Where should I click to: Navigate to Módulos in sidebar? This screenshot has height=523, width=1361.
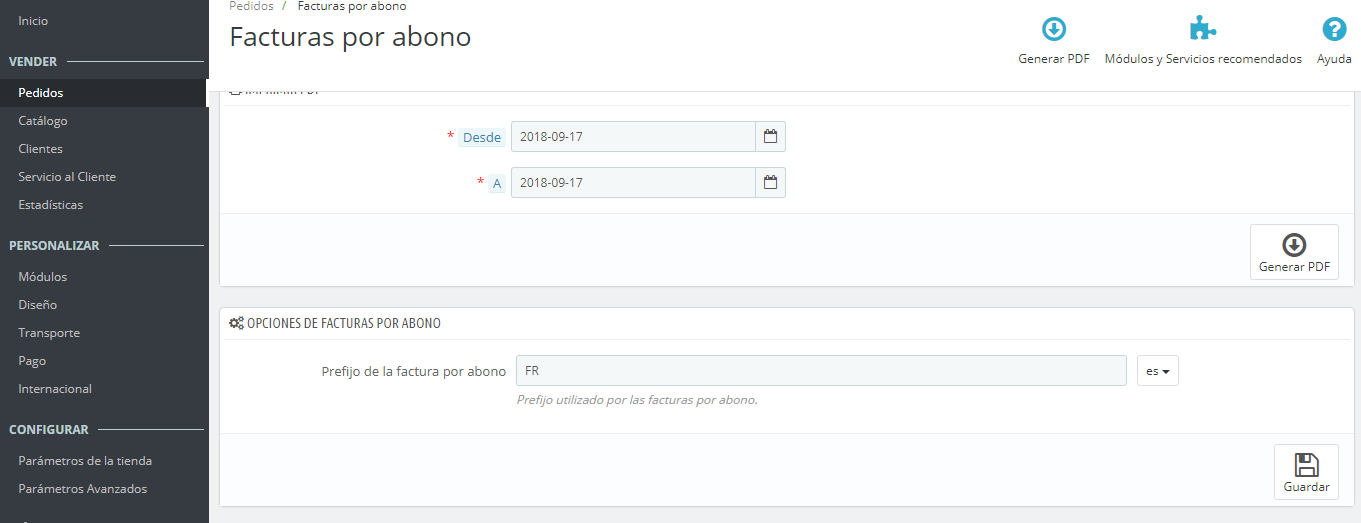[42, 277]
